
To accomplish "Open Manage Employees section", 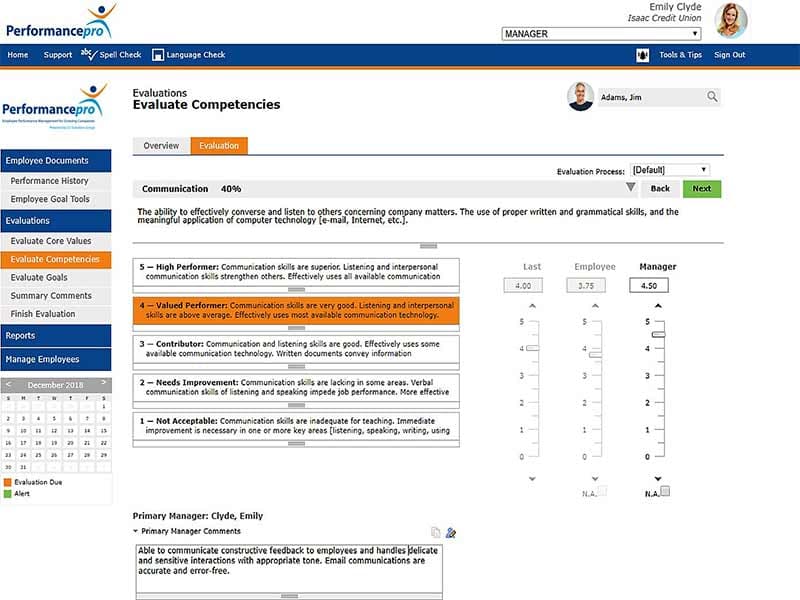I will click(x=56, y=359).
